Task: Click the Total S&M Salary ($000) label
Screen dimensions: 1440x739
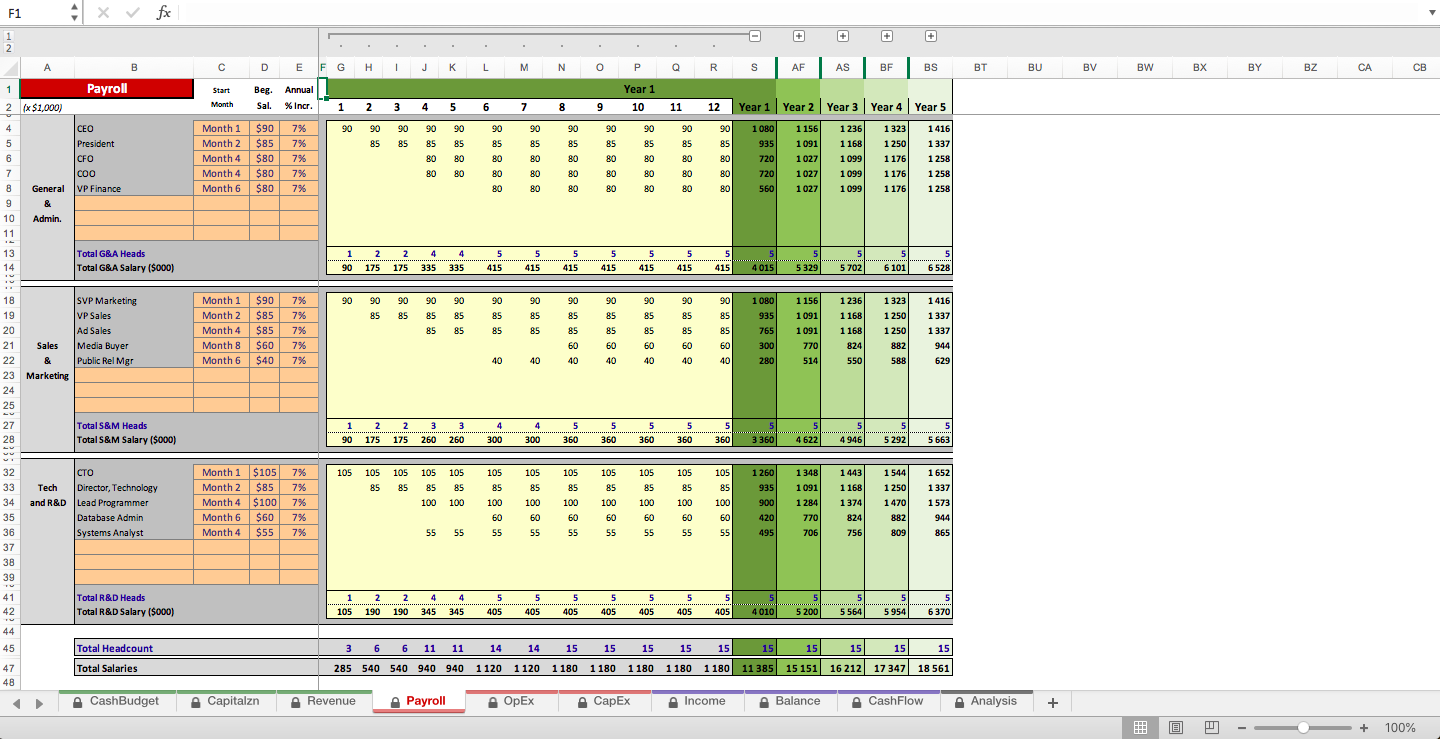Action: click(x=126, y=439)
